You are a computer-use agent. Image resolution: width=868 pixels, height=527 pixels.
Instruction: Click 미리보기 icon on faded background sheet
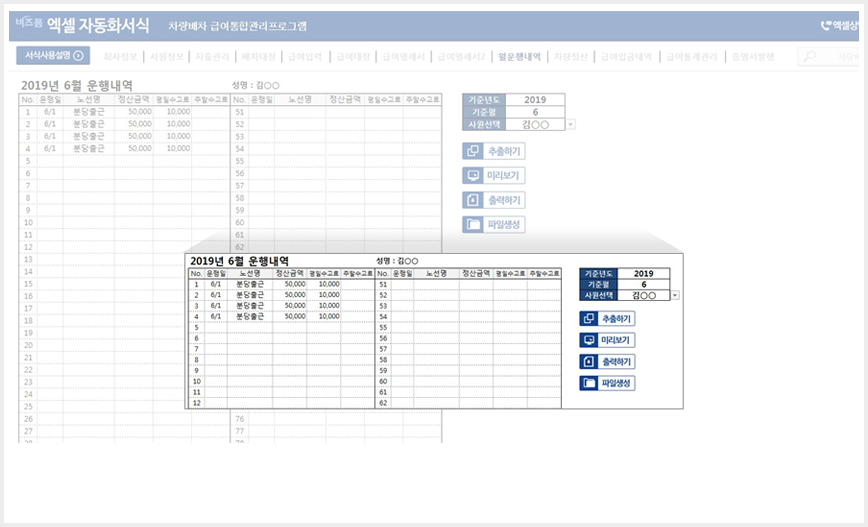click(473, 175)
